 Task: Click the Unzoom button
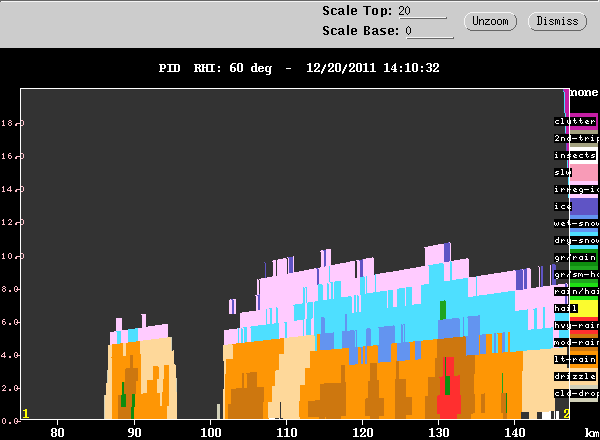tap(490, 21)
